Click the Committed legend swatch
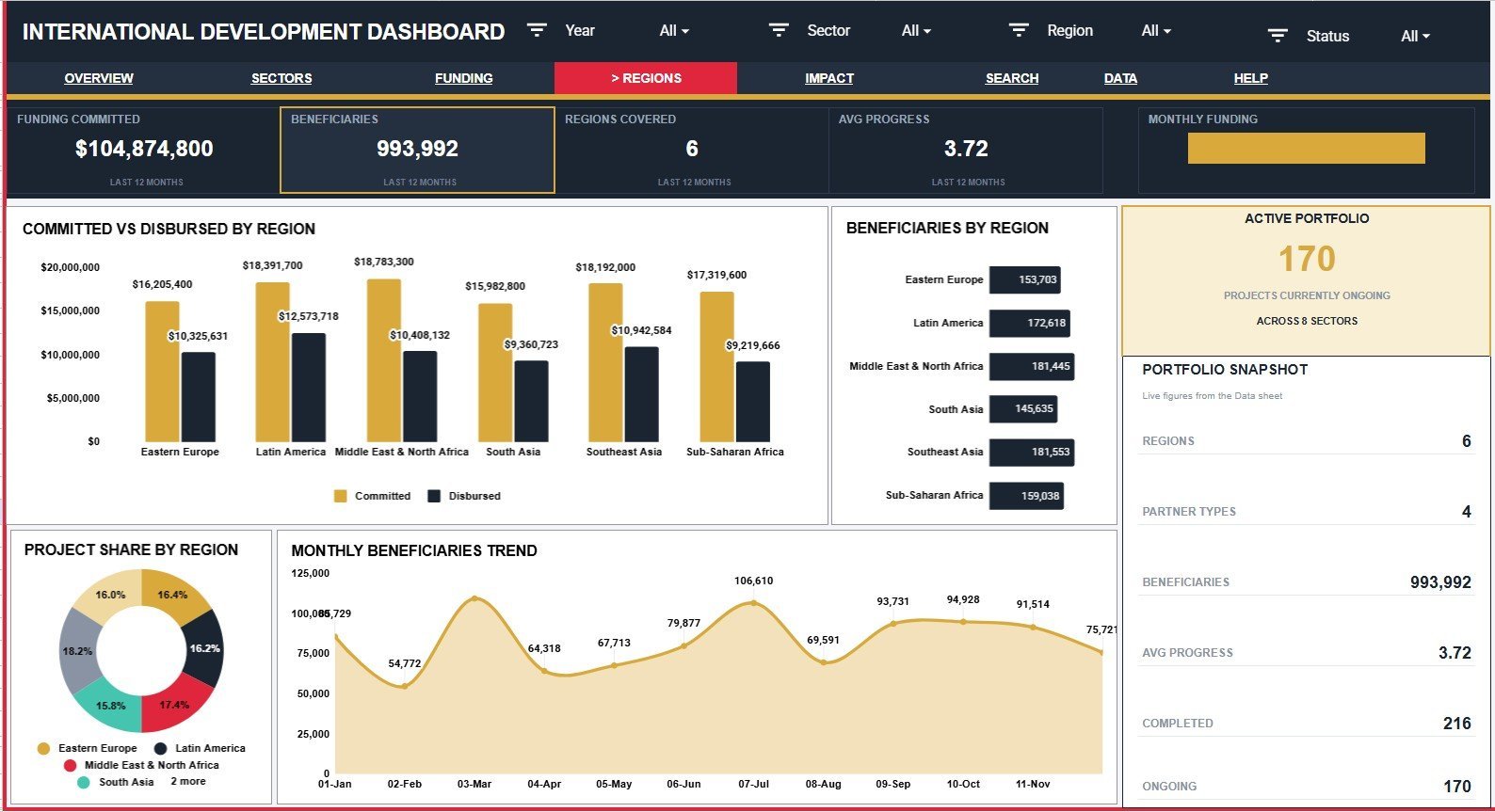This screenshot has width=1495, height=812. pyautogui.click(x=341, y=496)
